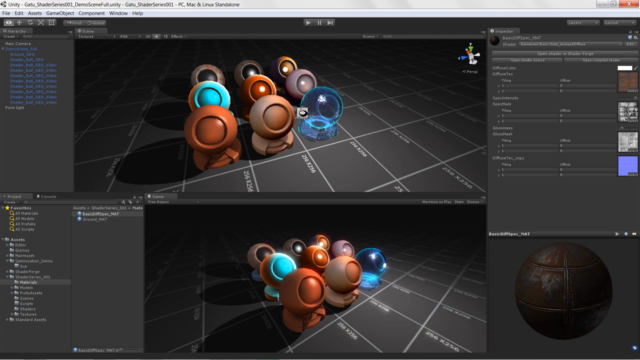640x360 pixels.
Task: Click the DiffuseColor white swatch
Action: (x=624, y=68)
